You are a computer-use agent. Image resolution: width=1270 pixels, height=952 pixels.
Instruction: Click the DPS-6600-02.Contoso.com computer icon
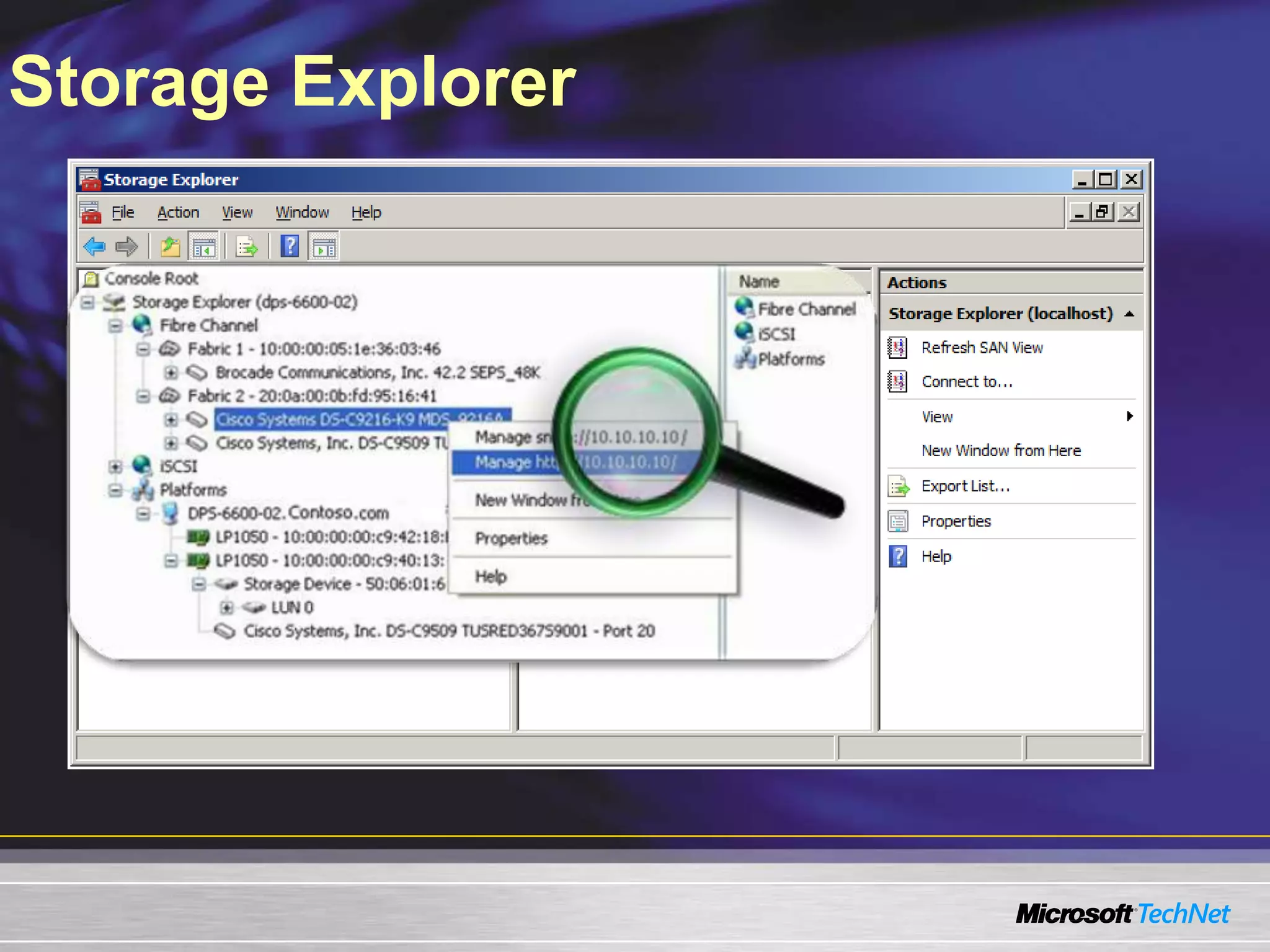pyautogui.click(x=170, y=513)
